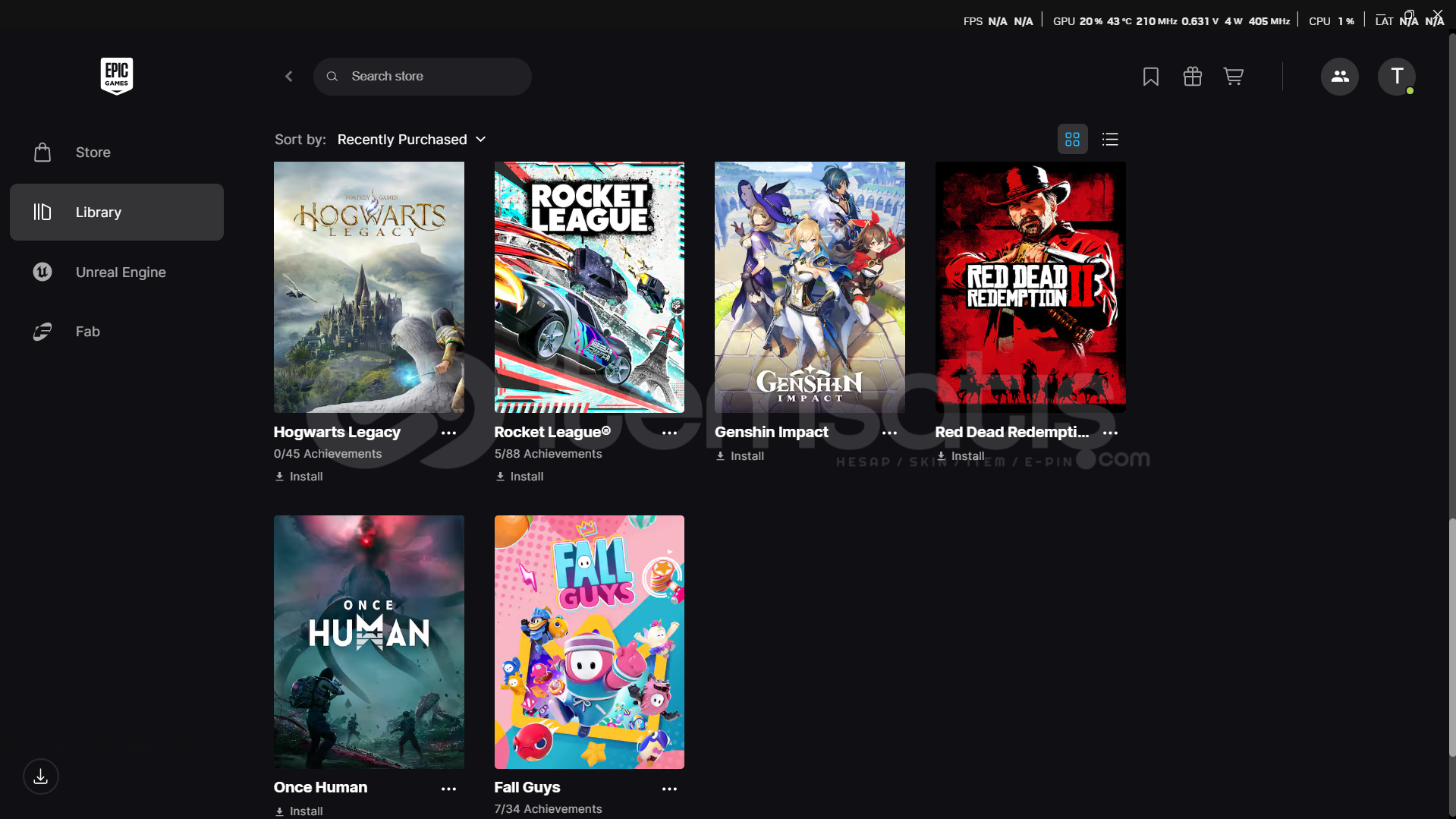Select the Genshin Impact cover art
1456x819 pixels.
[810, 287]
